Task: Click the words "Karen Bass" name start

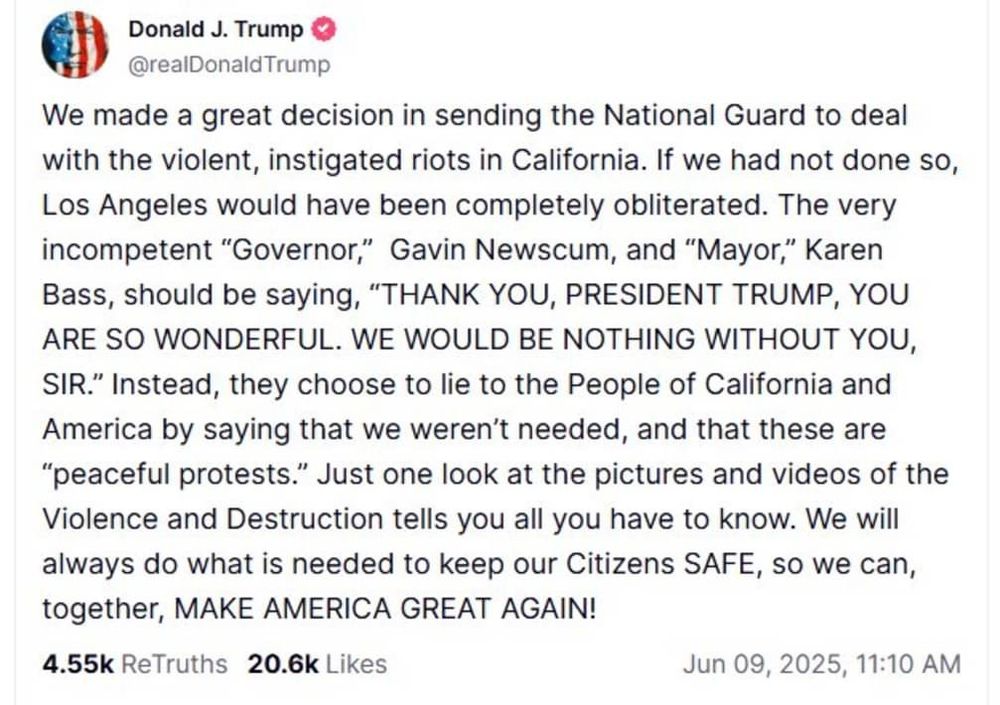Action: [x=844, y=249]
